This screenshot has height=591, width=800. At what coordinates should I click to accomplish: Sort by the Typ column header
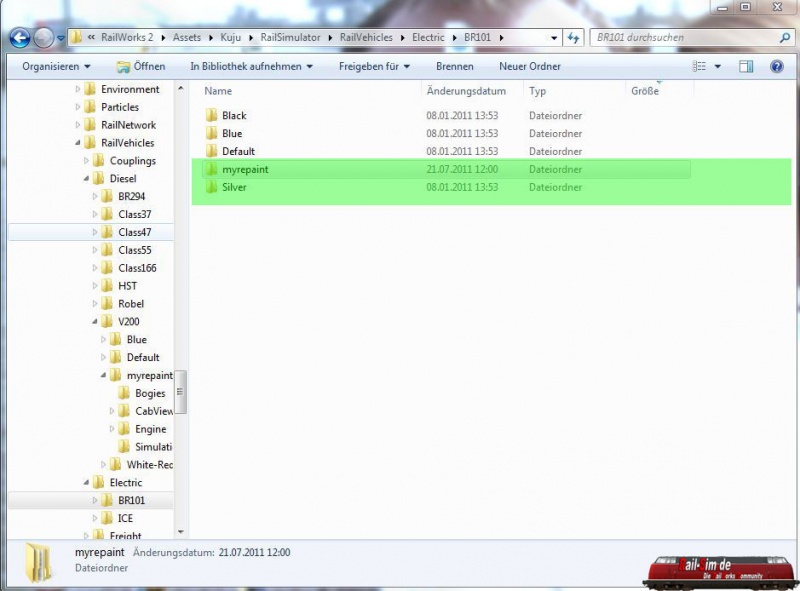pos(537,91)
